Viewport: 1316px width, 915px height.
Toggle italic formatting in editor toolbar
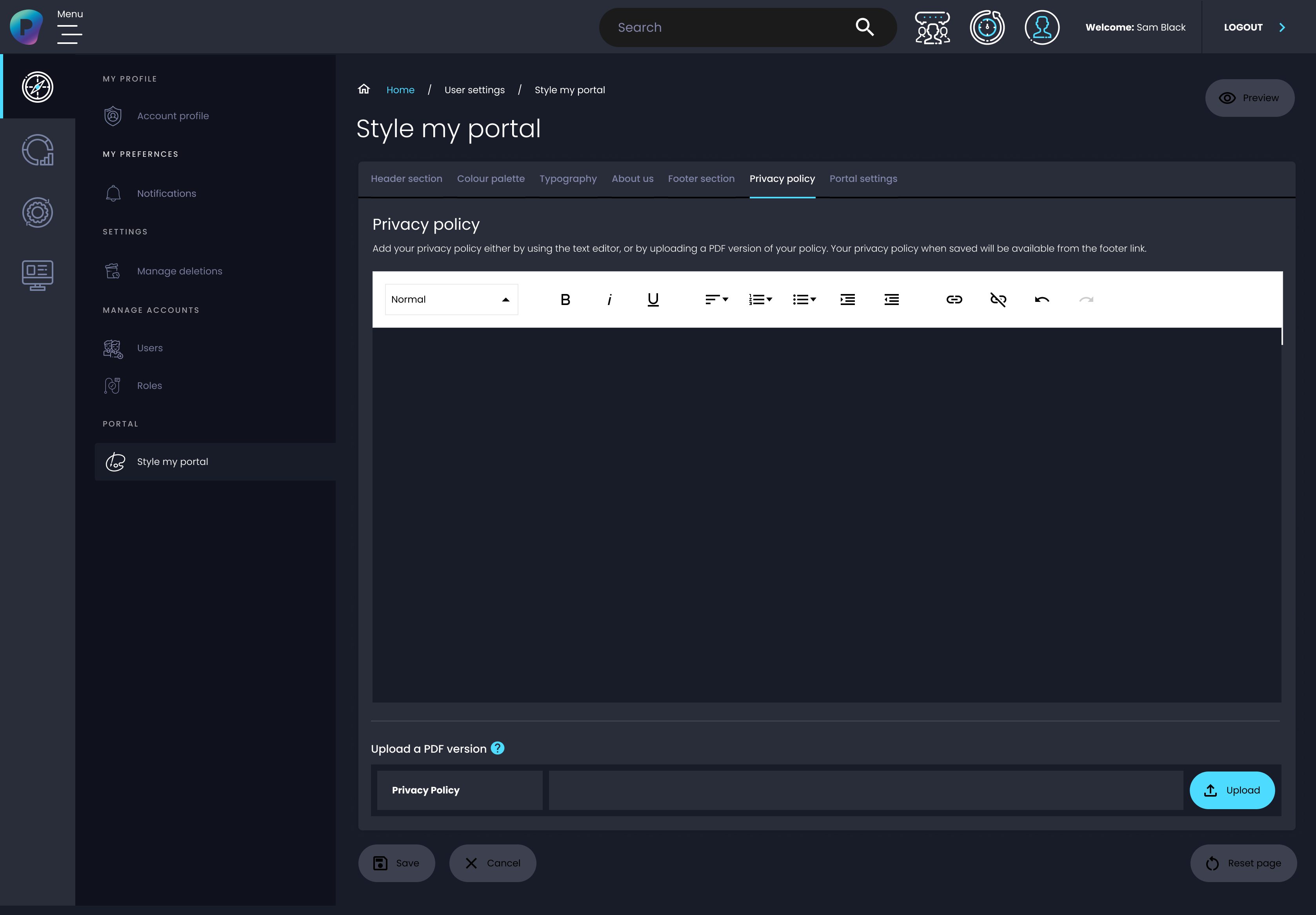point(609,300)
